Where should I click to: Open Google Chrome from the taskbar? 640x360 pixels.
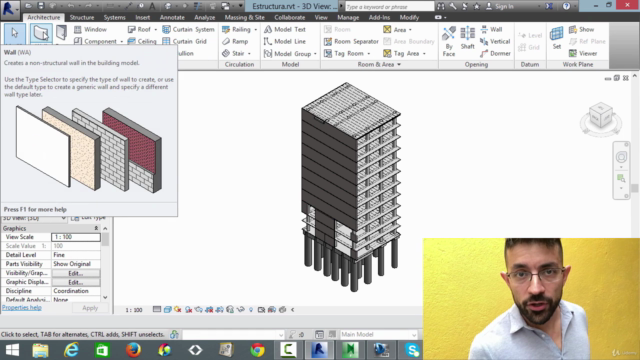coord(257,350)
